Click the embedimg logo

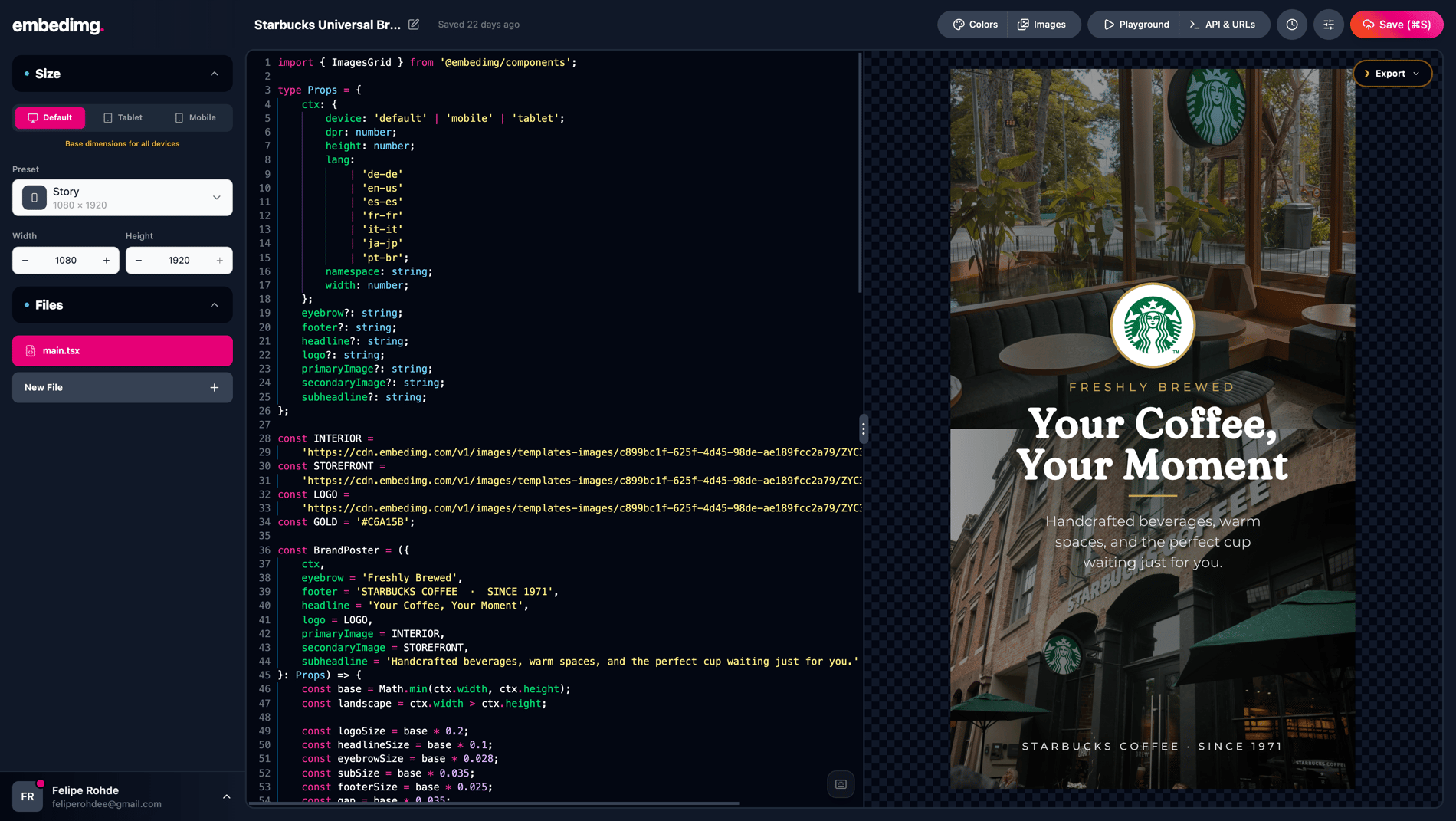[58, 25]
